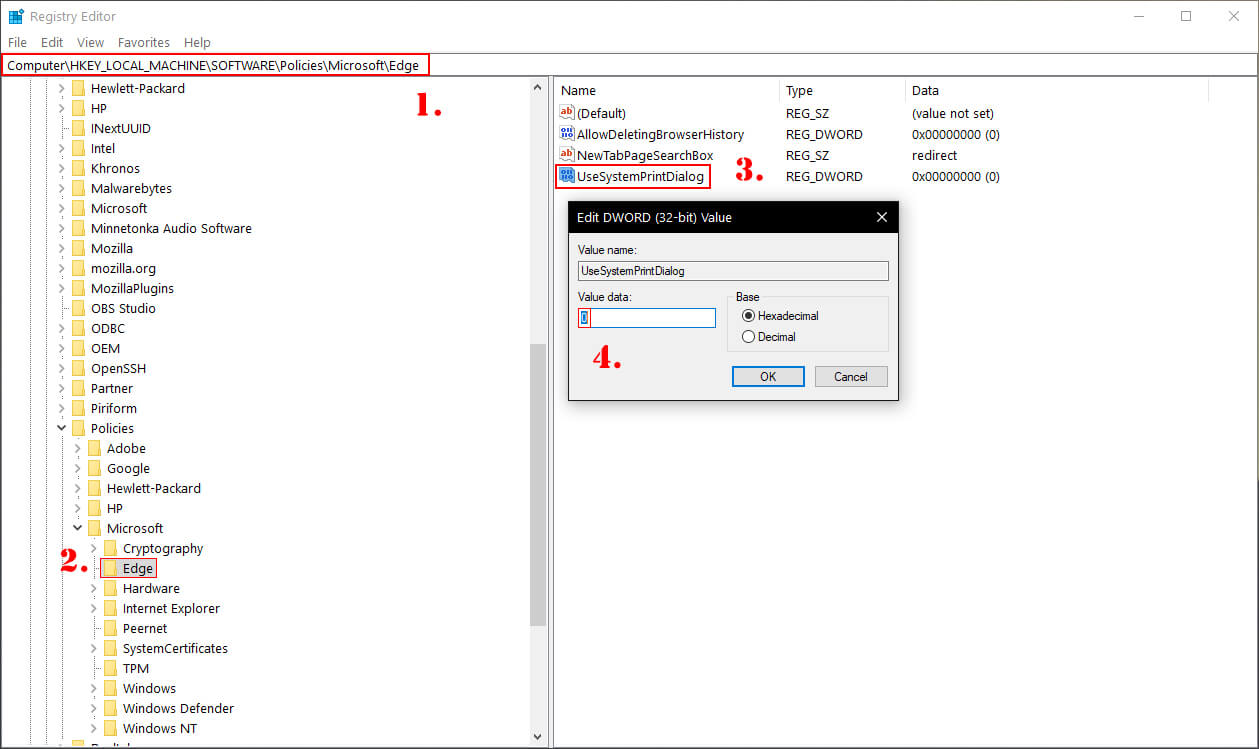Click the NewTabPageSearchBox string value icon
Viewport: 1259px width, 749px height.
pos(567,155)
